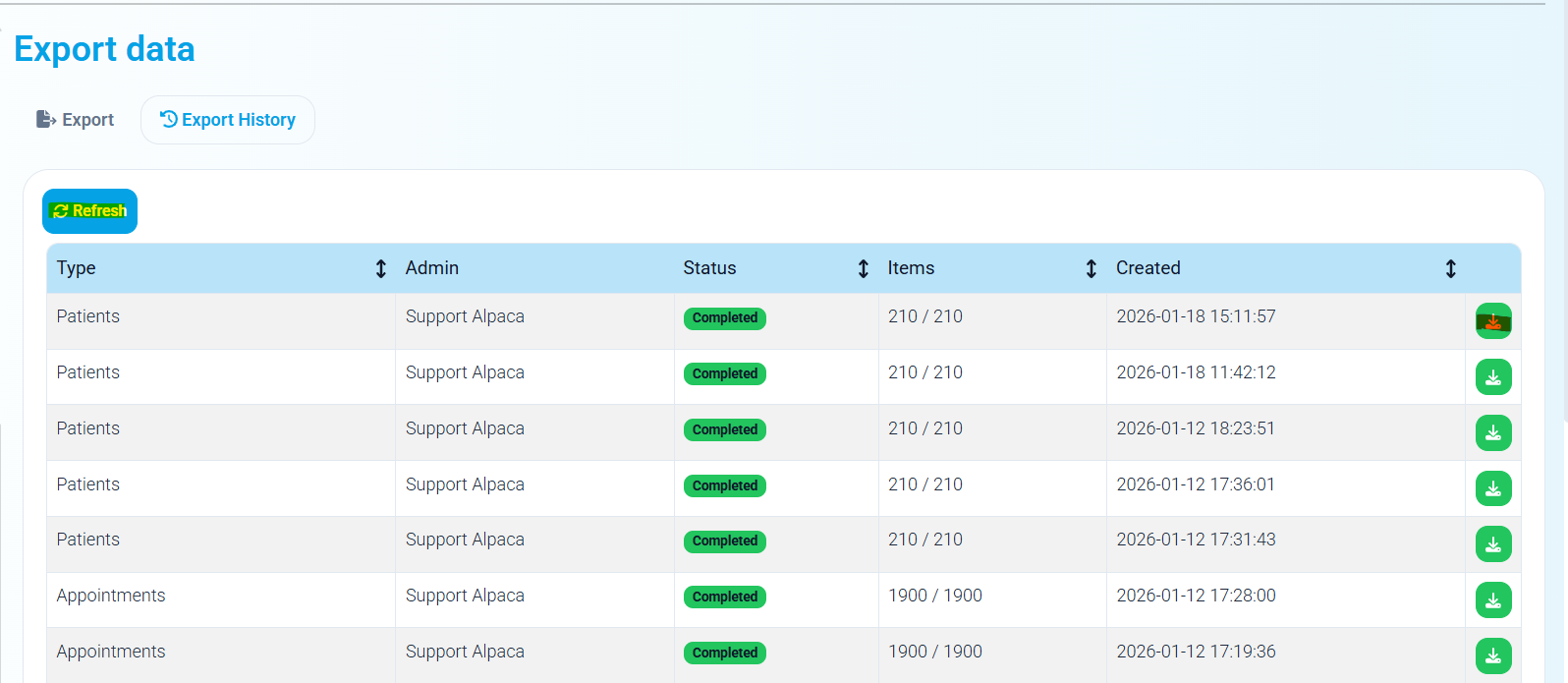Download Patients export created 2026-01-18 11:42:12

click(1492, 377)
